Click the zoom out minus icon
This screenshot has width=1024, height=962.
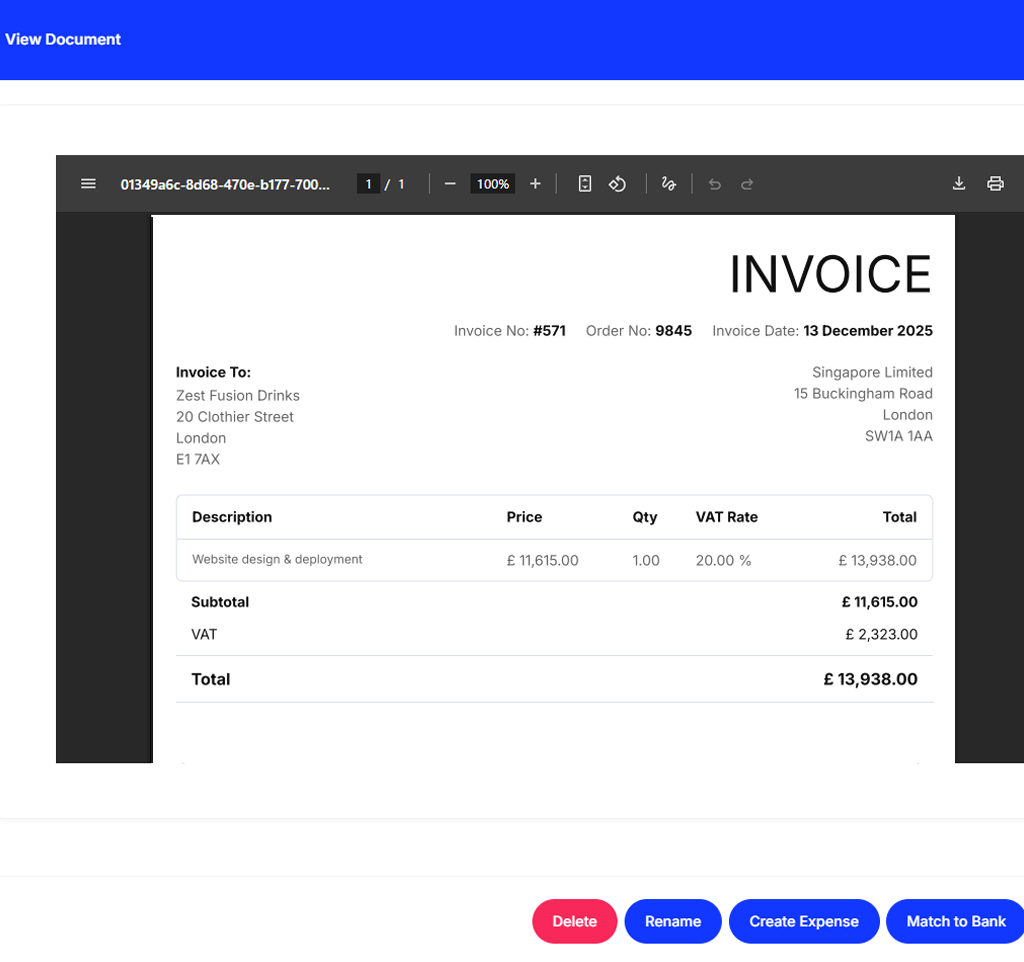point(450,184)
